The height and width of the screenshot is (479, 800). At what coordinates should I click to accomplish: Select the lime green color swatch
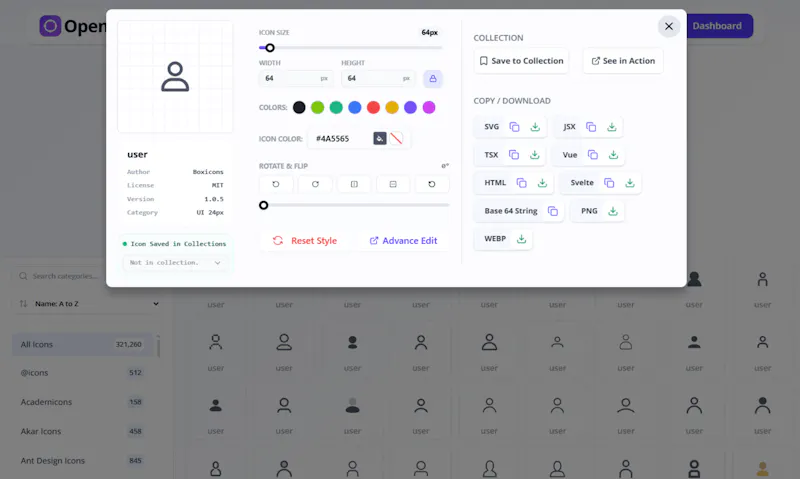[x=317, y=108]
